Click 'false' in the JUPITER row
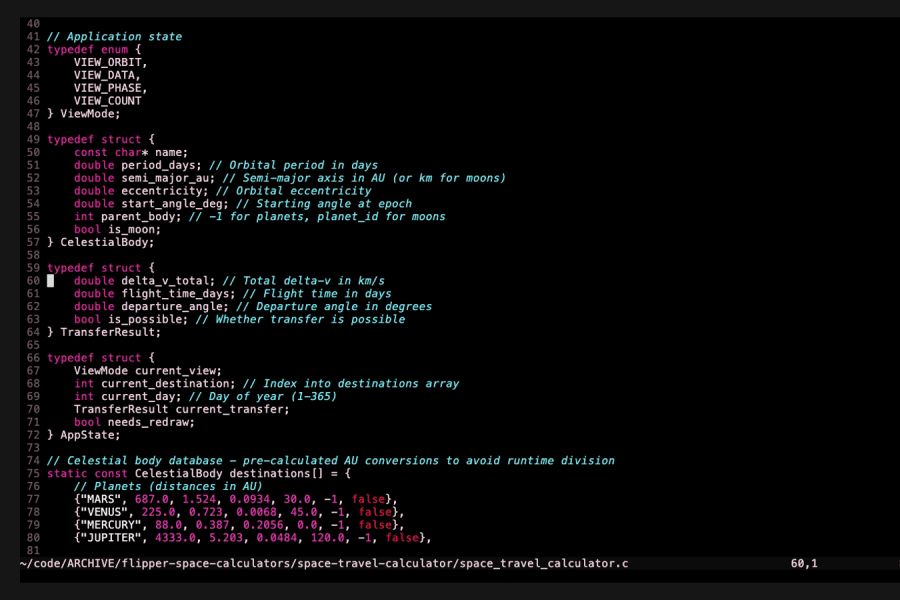This screenshot has height=600, width=900. pos(402,538)
